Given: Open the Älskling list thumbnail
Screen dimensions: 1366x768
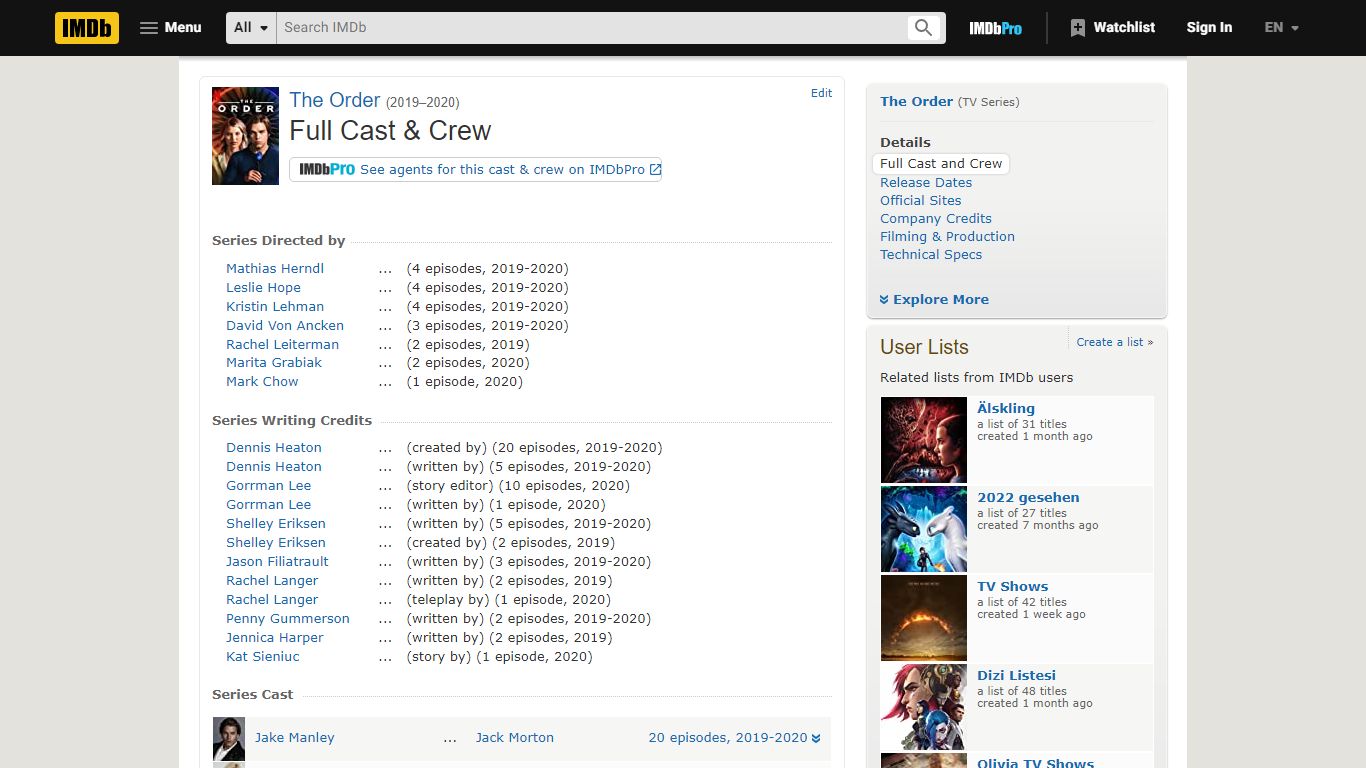Looking at the screenshot, I should tap(924, 441).
